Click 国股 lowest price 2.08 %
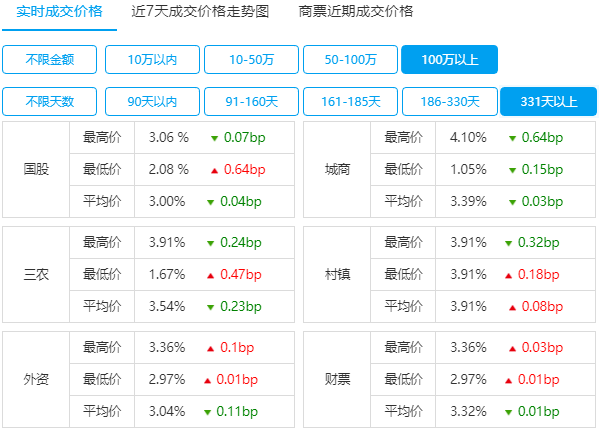Viewport: 600px width, 432px height. pos(169,169)
